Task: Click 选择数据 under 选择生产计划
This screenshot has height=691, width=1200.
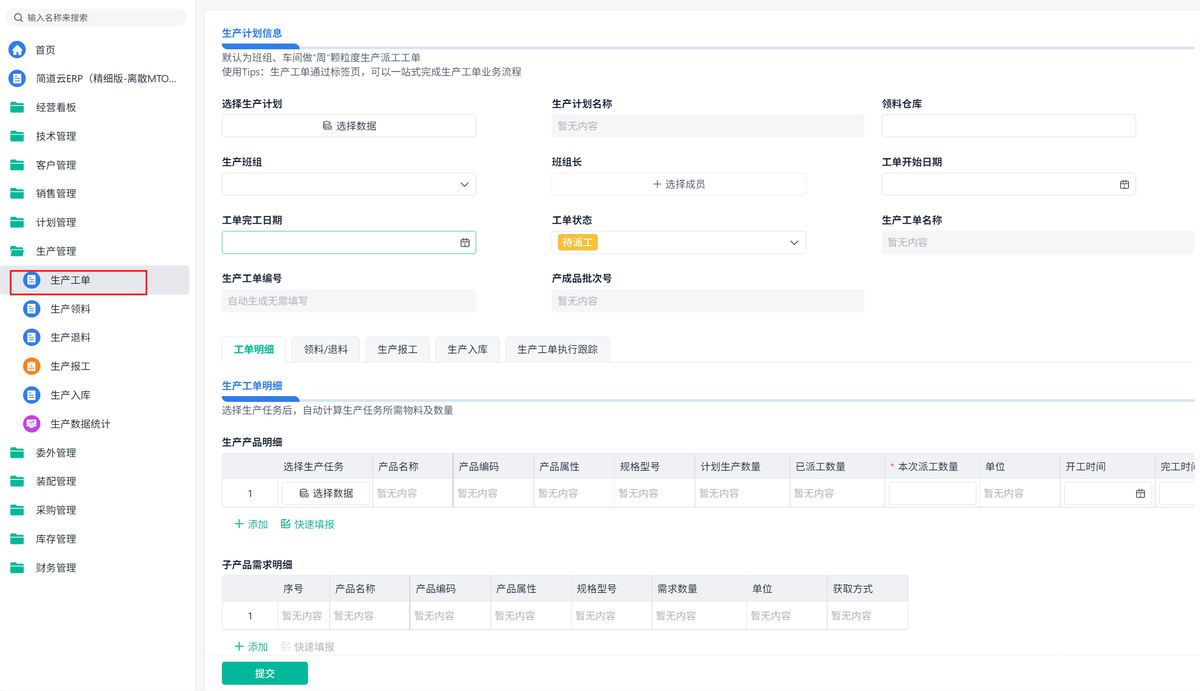Action: coord(348,126)
